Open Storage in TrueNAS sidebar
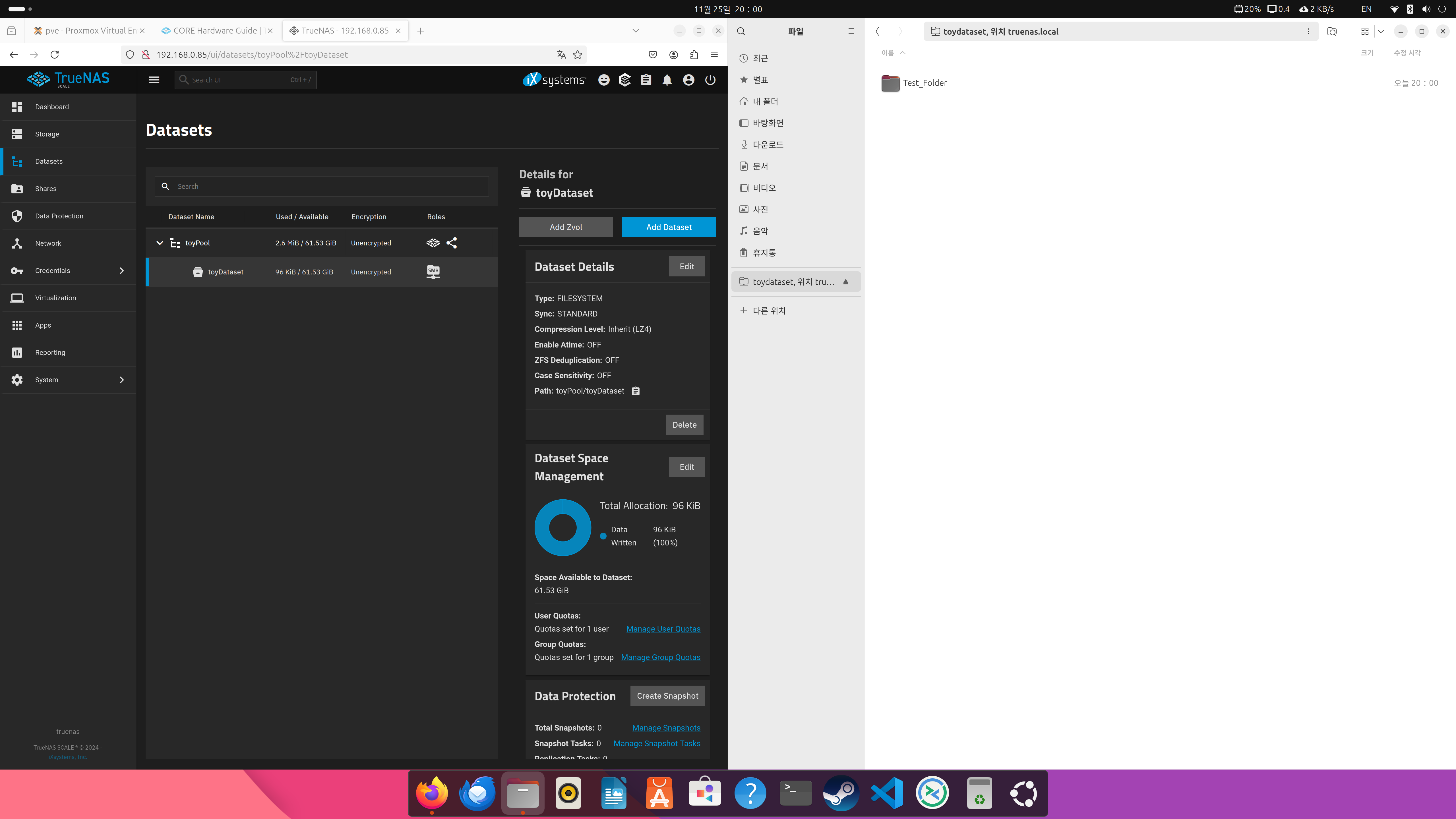This screenshot has width=1456, height=819. 68,134
